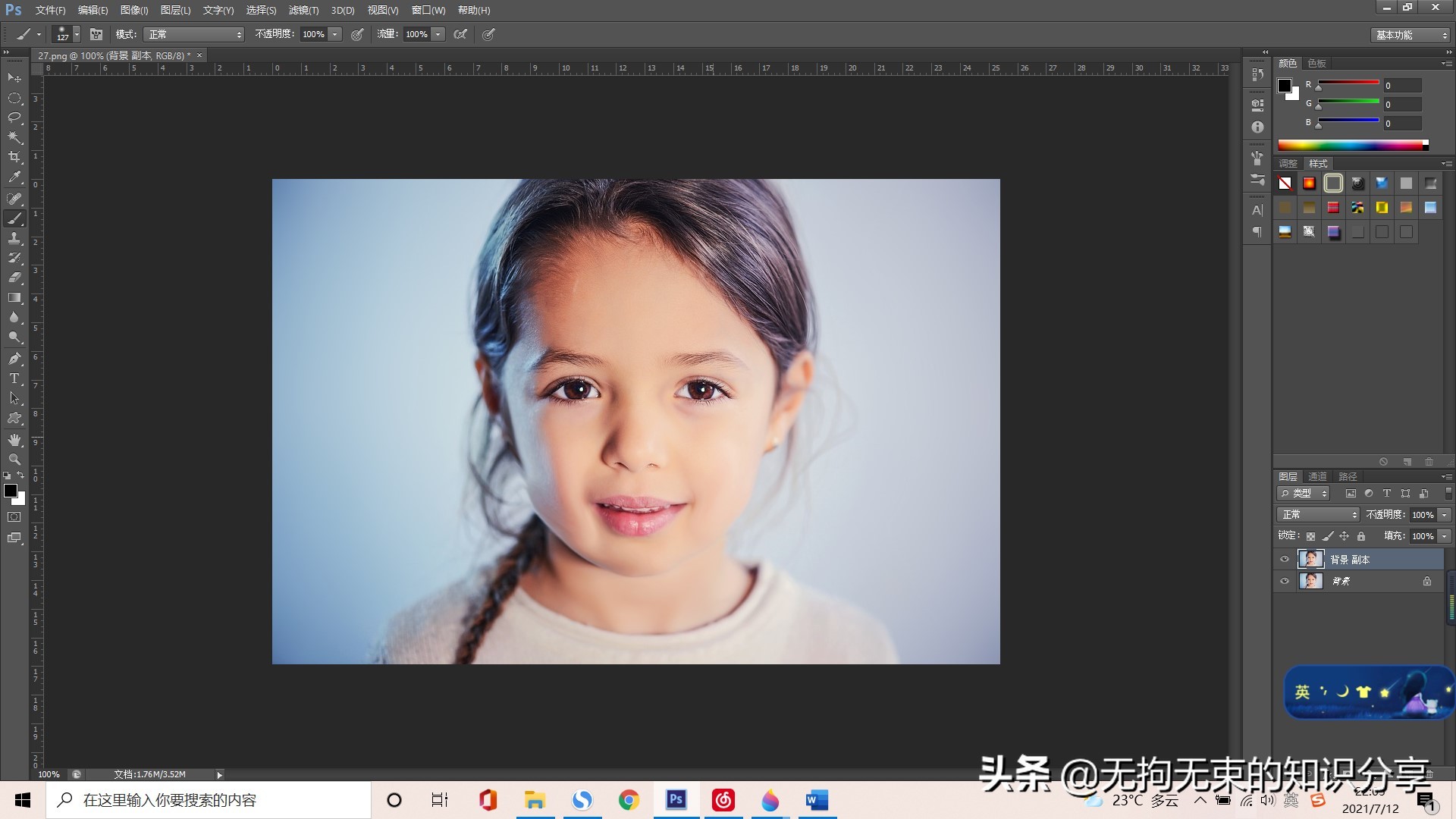Switch to the 通道 tab

click(1317, 476)
